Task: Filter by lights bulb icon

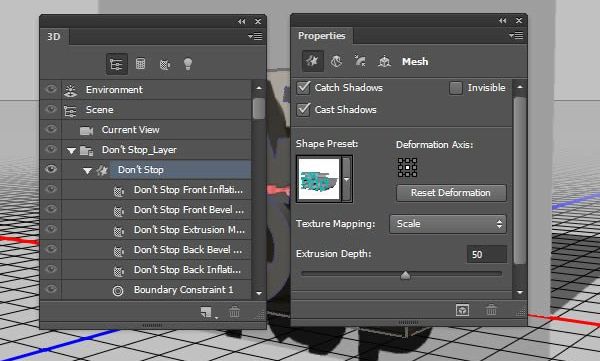Action: tap(188, 64)
